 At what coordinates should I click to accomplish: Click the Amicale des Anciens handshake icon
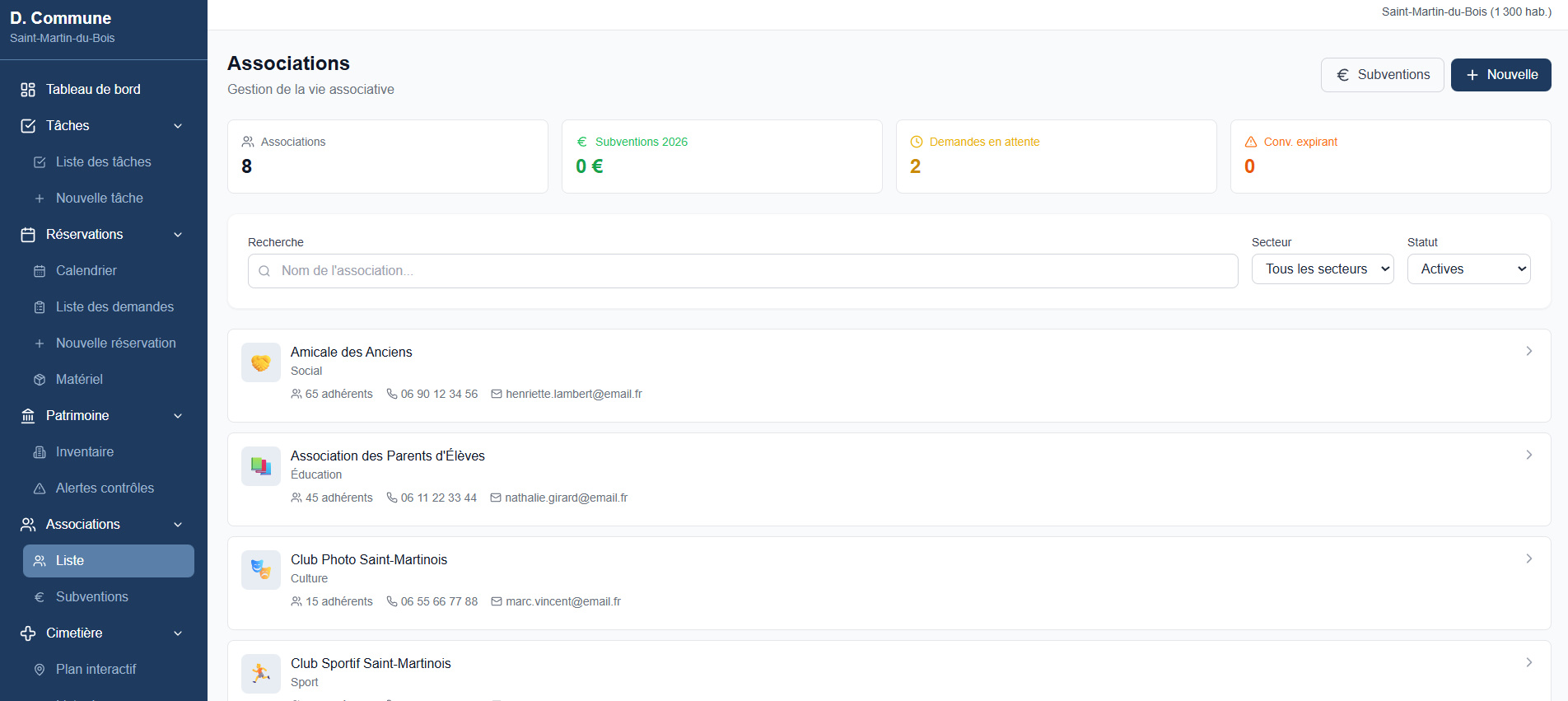(x=261, y=362)
